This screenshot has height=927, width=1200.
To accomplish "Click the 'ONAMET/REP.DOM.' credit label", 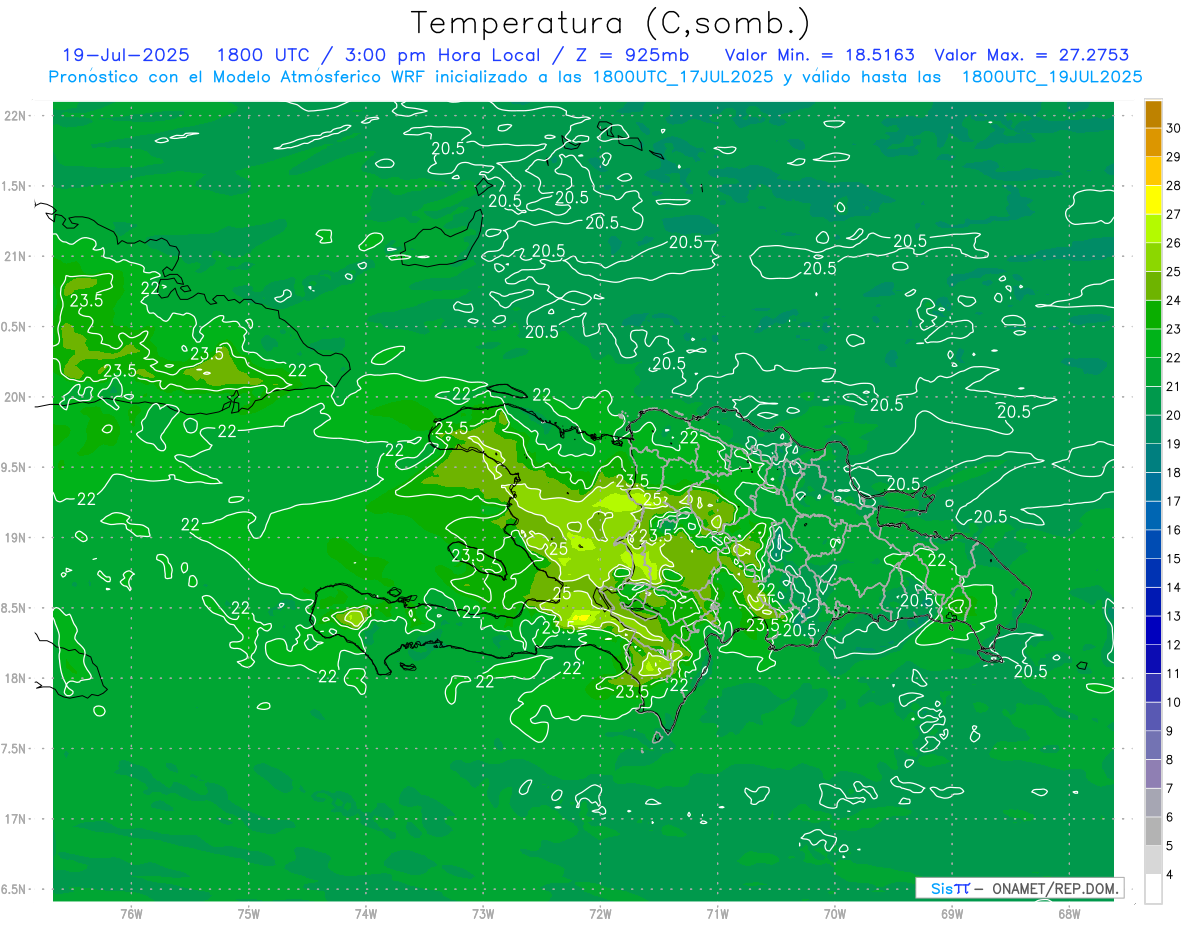I will [x=1054, y=888].
